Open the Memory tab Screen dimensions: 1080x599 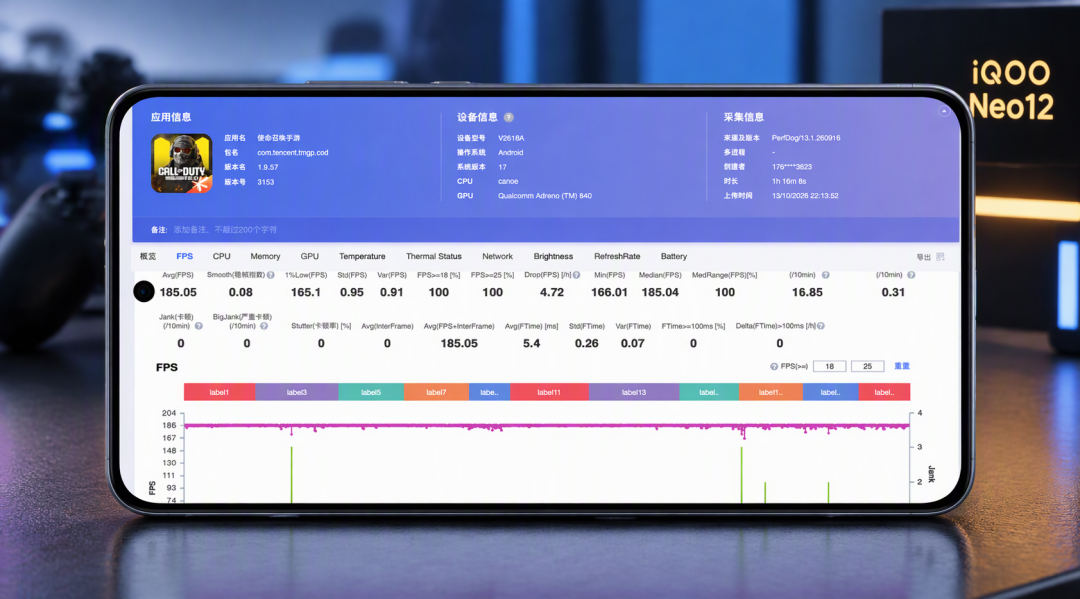[x=265, y=256]
